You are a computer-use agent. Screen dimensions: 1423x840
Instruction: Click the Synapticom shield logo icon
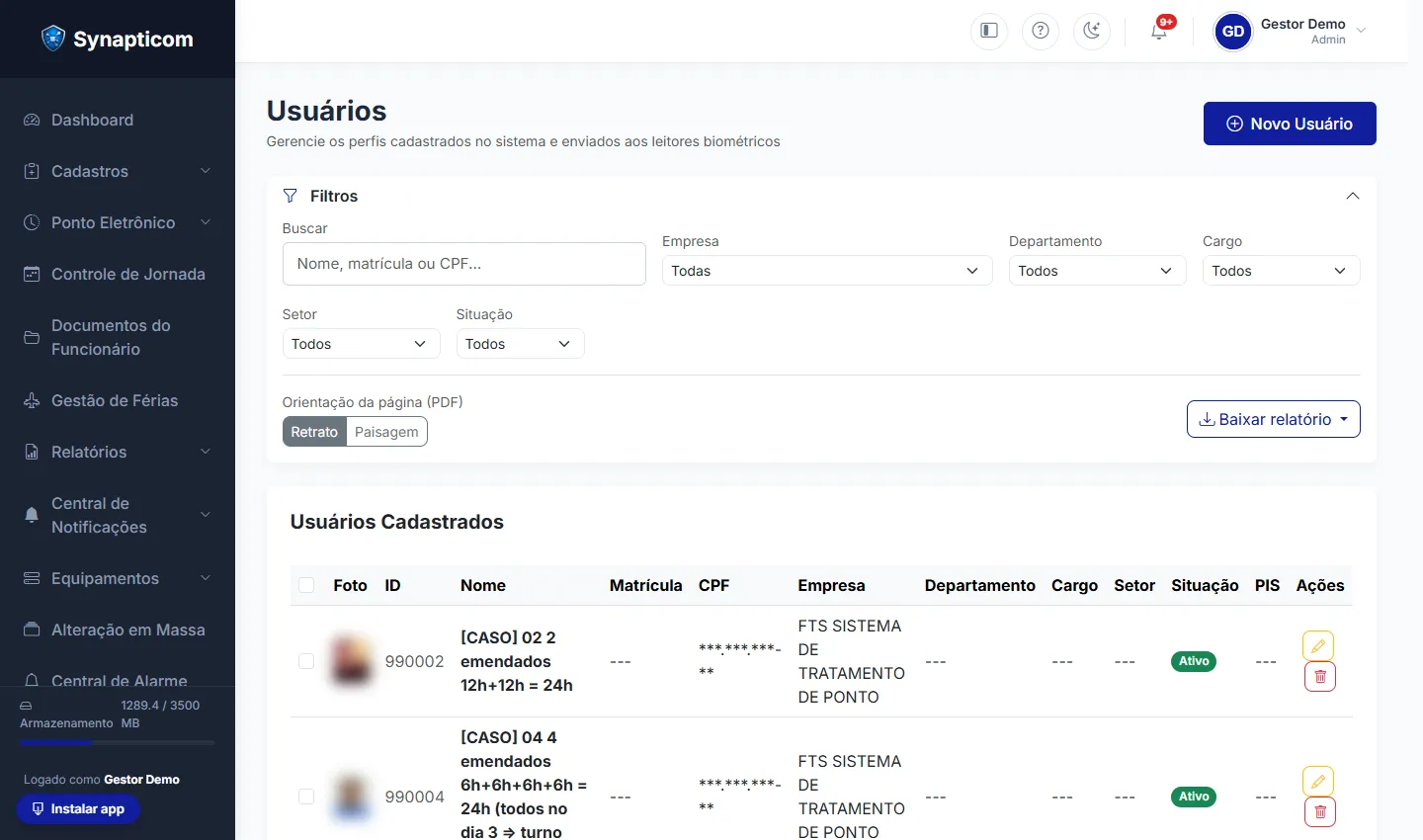click(x=53, y=39)
